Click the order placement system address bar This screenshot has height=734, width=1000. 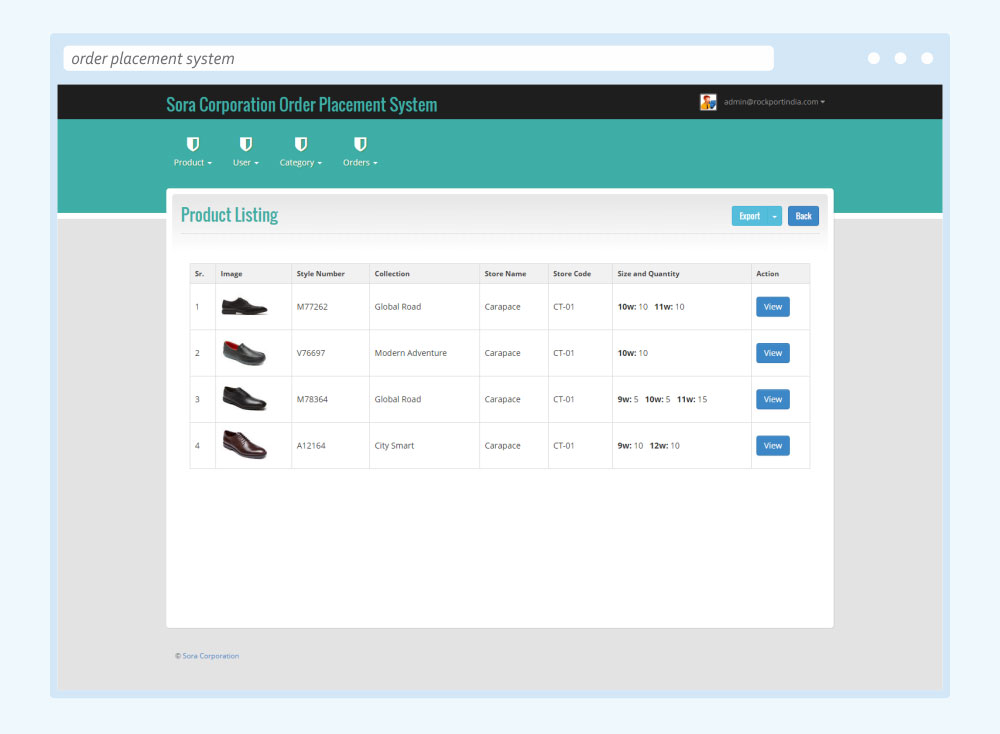418,59
